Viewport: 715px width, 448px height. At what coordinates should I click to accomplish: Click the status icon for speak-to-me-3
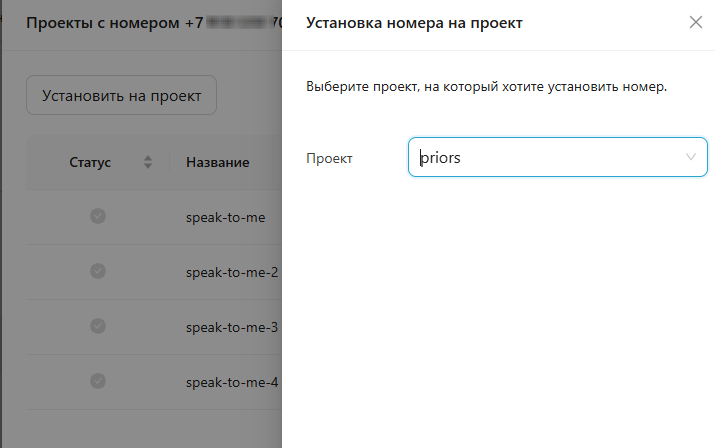pyautogui.click(x=98, y=326)
